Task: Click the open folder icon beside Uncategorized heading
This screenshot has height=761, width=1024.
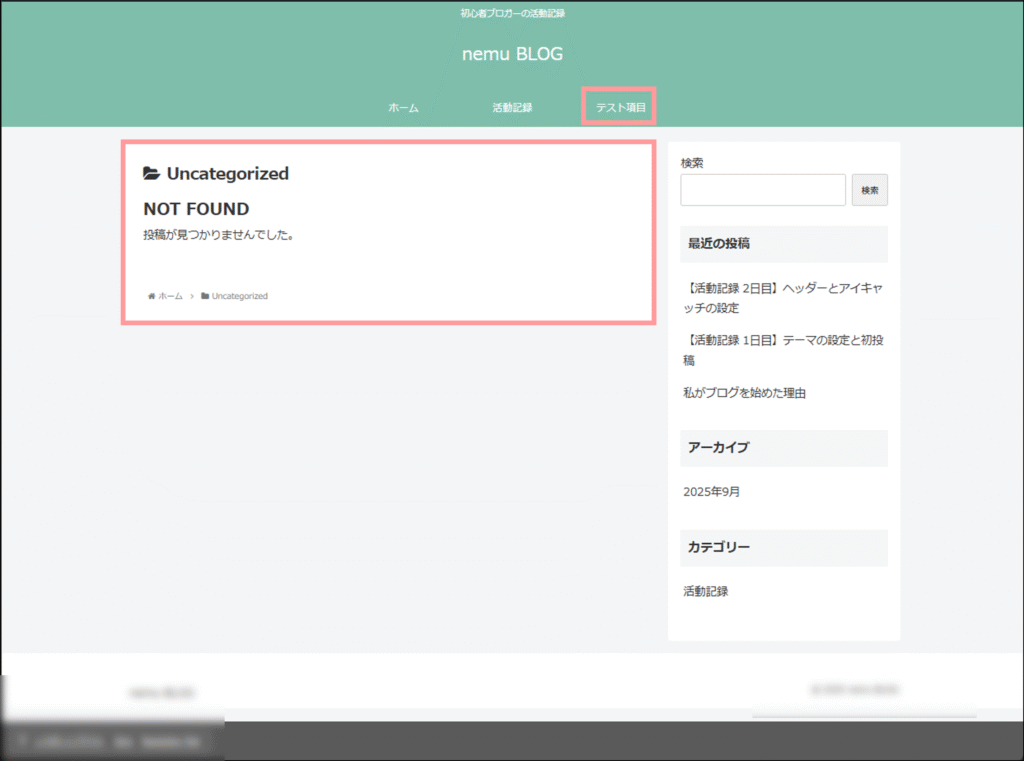Action: (151, 174)
